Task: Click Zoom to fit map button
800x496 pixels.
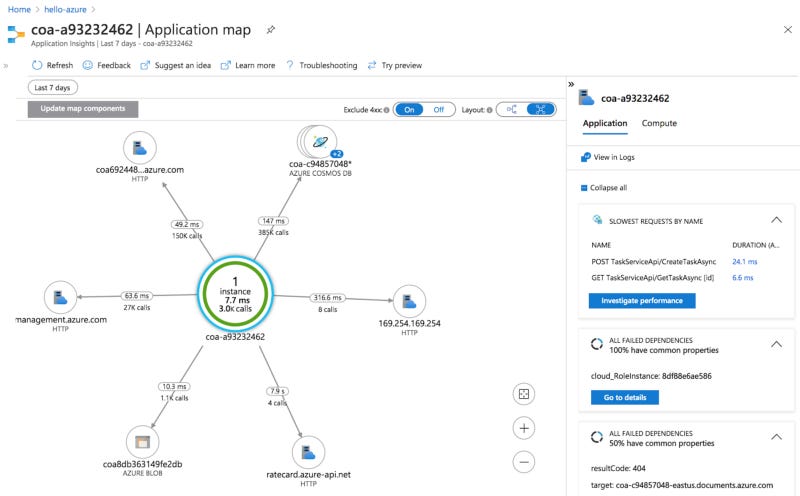Action: tap(524, 394)
